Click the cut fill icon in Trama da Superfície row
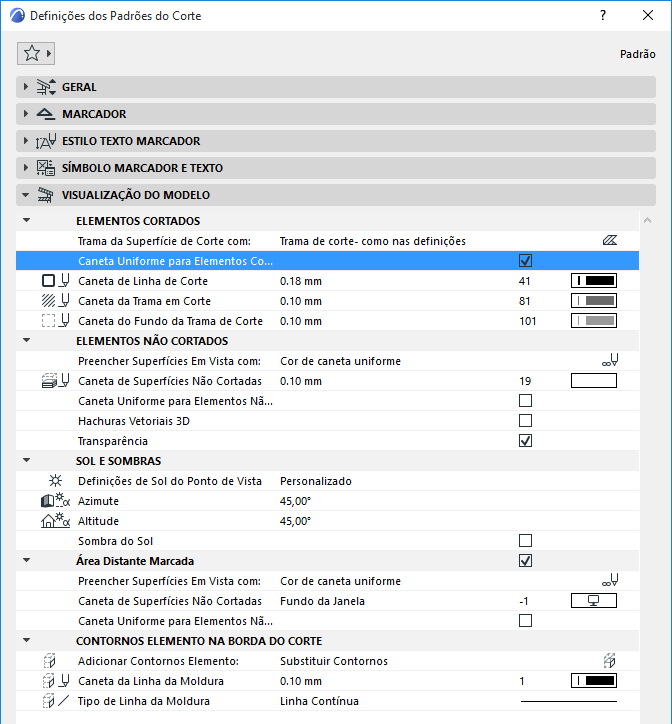672x724 pixels. coord(610,241)
